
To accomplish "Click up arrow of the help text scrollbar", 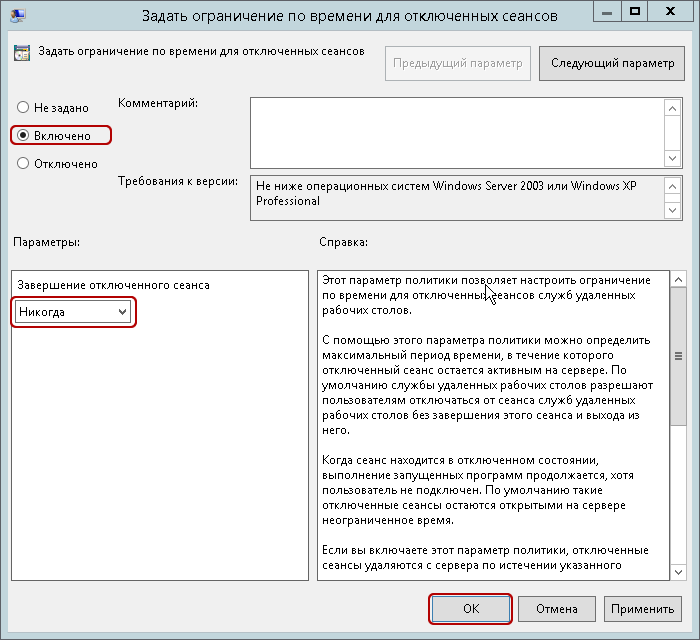I will [x=679, y=279].
